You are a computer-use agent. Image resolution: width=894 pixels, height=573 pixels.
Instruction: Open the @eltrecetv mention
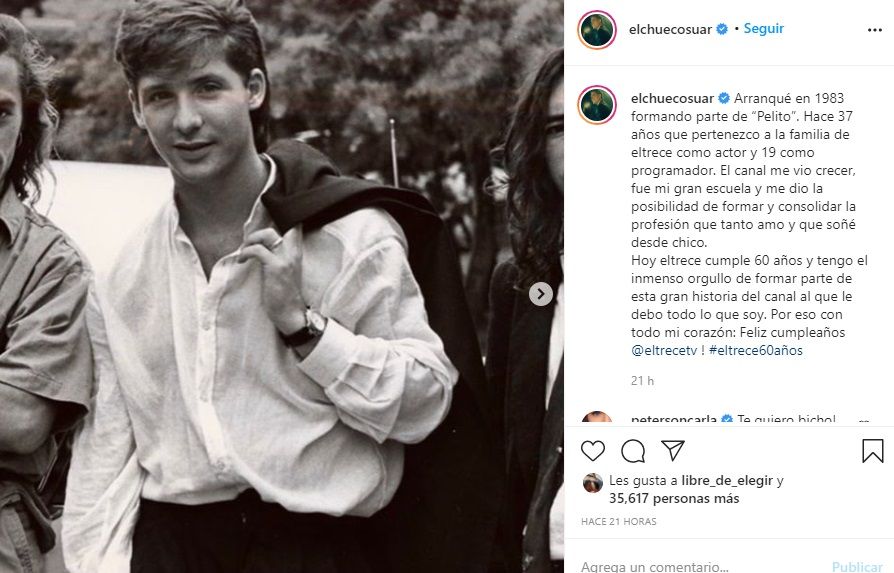coord(666,351)
